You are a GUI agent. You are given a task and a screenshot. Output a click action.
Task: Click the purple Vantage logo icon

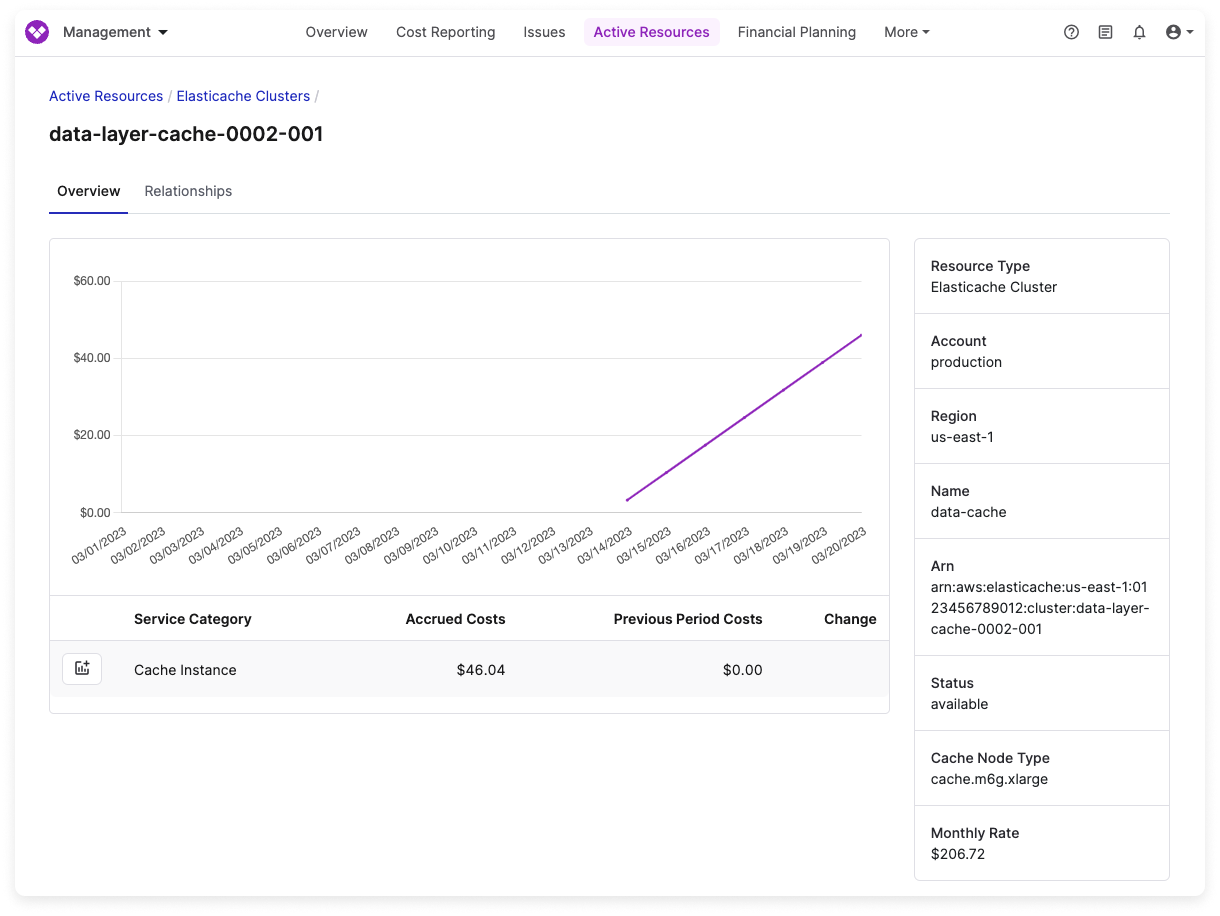click(37, 32)
